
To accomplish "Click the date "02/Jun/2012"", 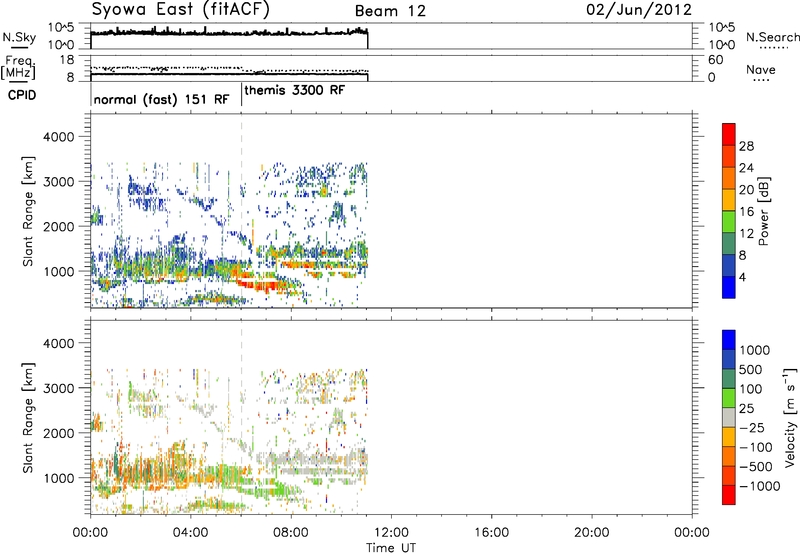I will (639, 10).
